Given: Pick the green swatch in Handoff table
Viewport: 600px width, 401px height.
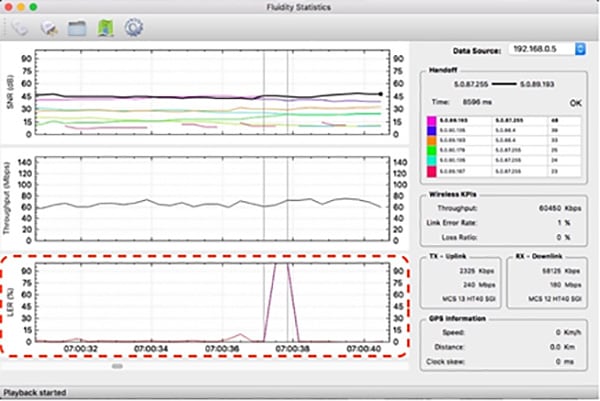Looking at the screenshot, I should 432,151.
